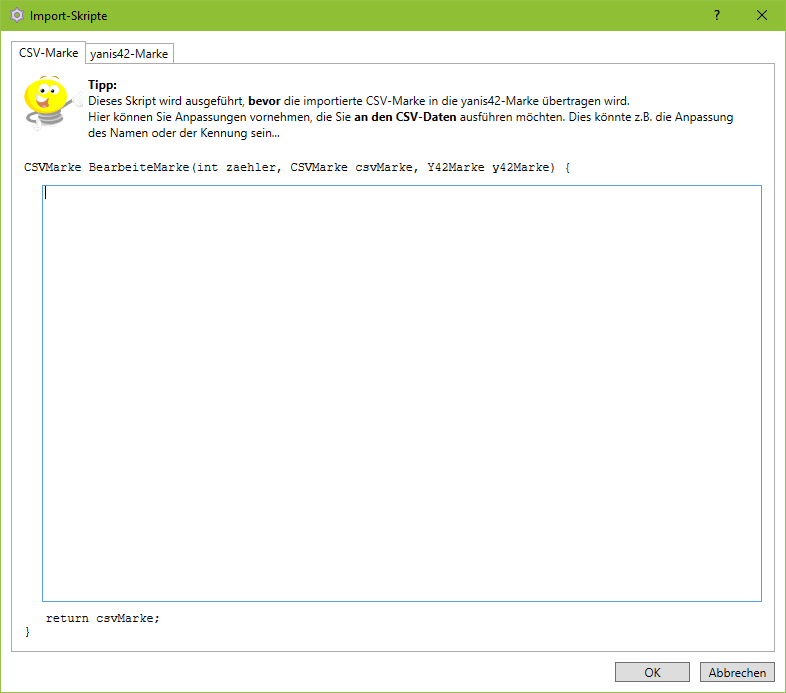
Task: Cancel the dialog with Abbrechen
Action: [x=737, y=673]
